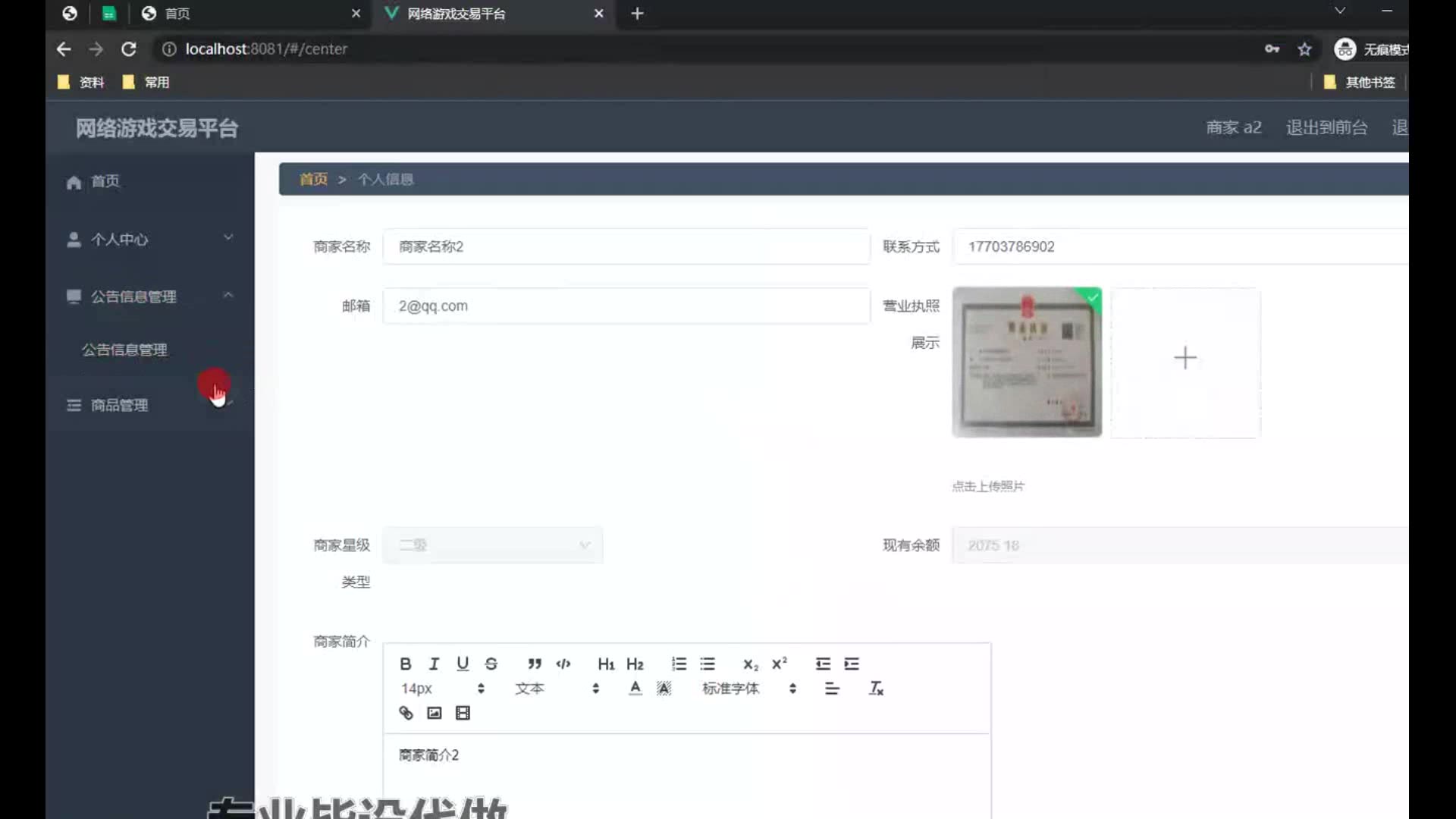Clear text formatting icon
This screenshot has width=1456, height=819.
pyautogui.click(x=876, y=689)
